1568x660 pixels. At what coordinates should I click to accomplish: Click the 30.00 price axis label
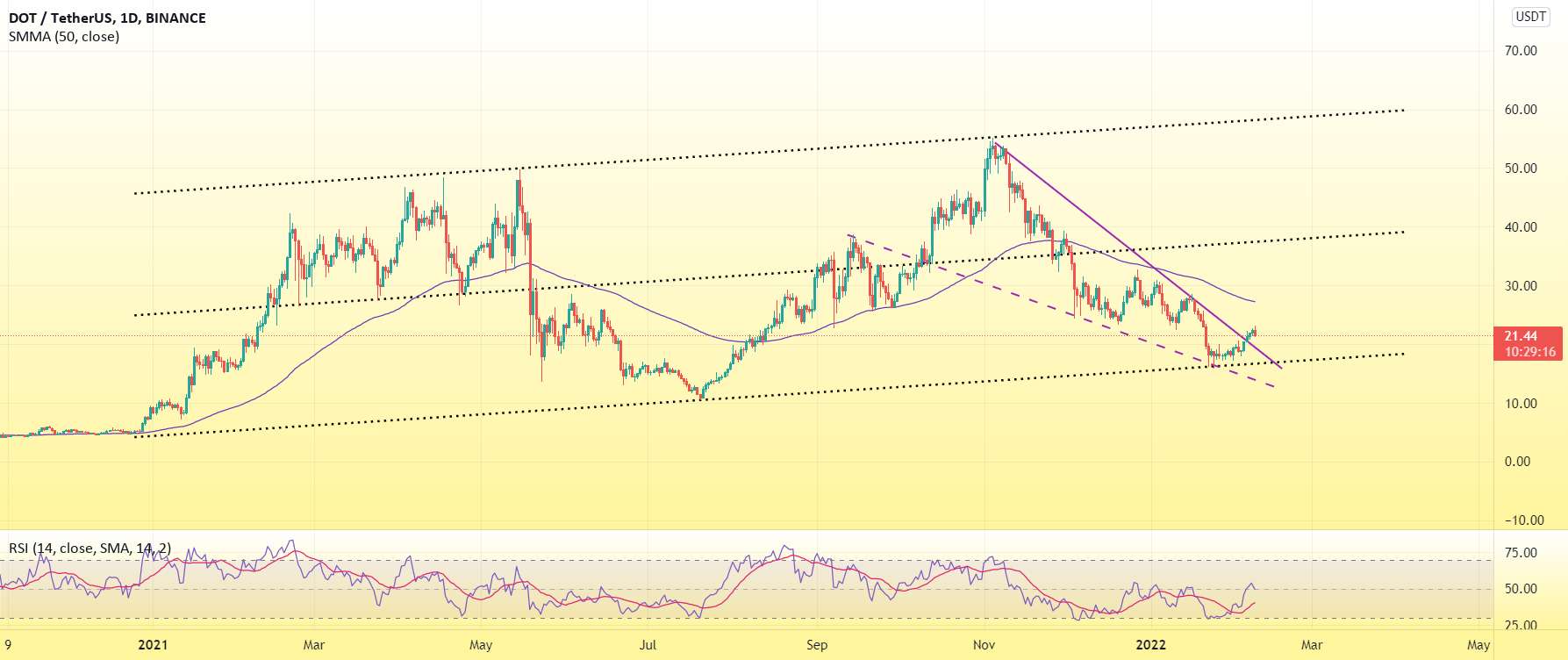tap(1521, 286)
